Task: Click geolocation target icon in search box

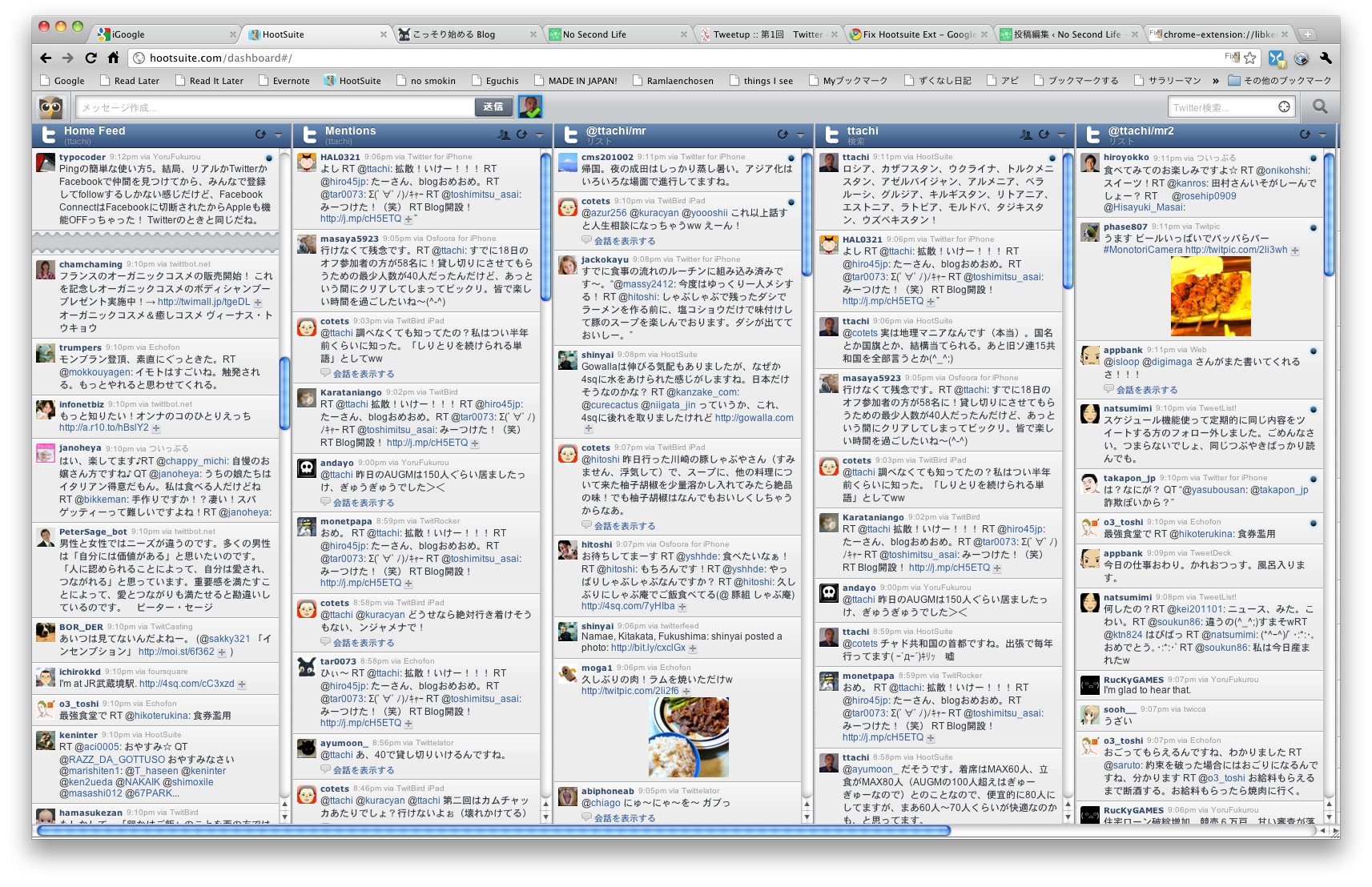Action: point(1284,107)
